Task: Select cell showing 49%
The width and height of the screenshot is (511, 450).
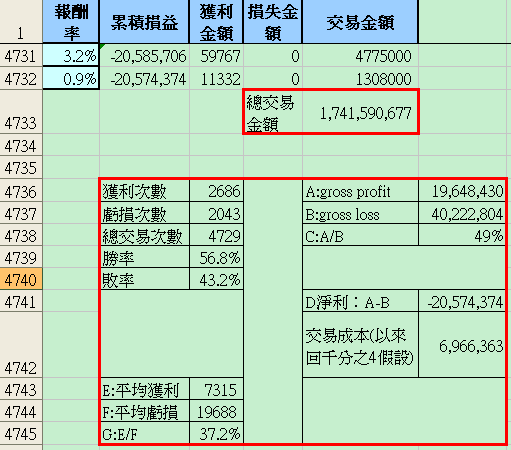Action: click(x=462, y=235)
